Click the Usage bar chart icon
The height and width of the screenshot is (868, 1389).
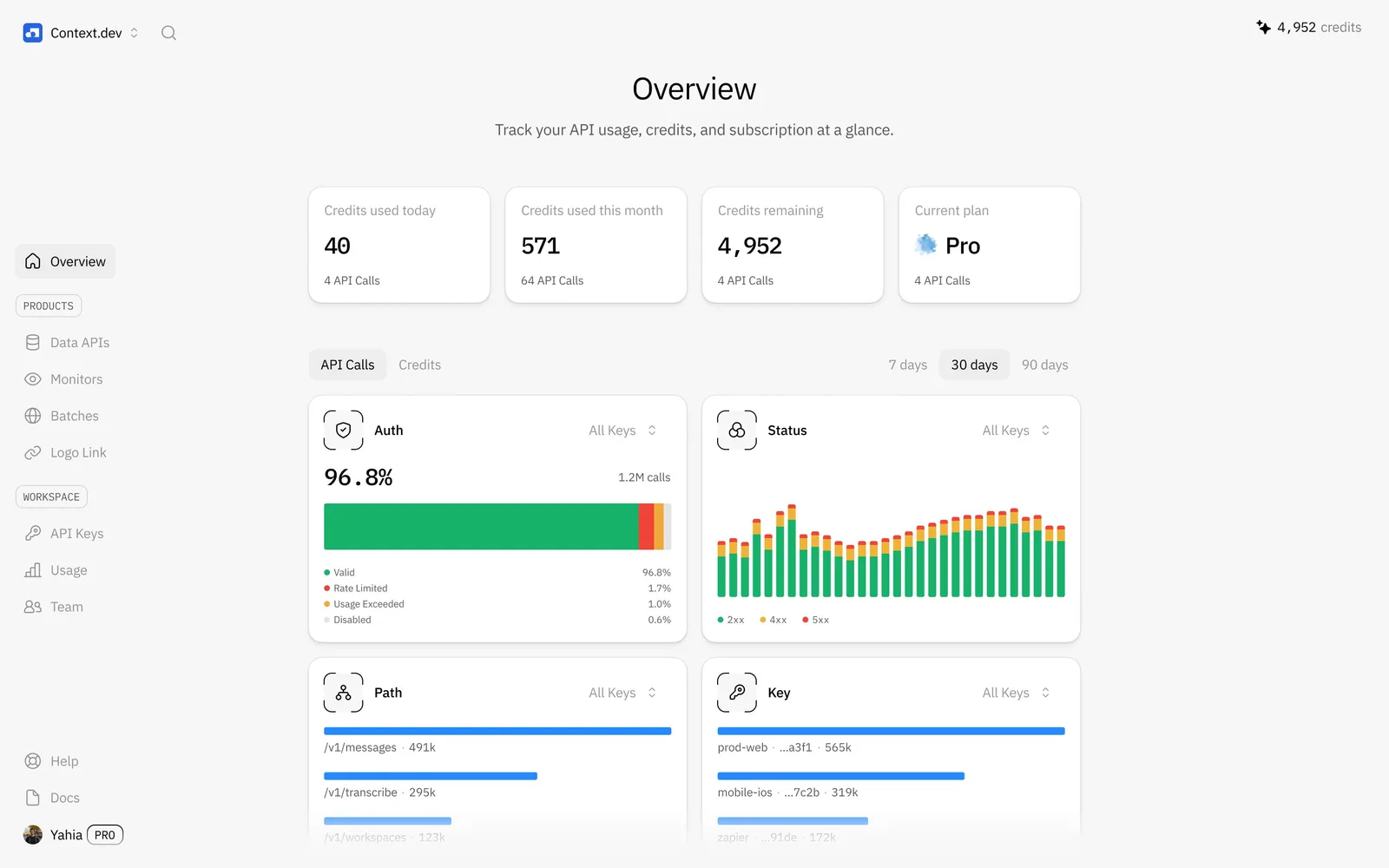pyautogui.click(x=33, y=570)
